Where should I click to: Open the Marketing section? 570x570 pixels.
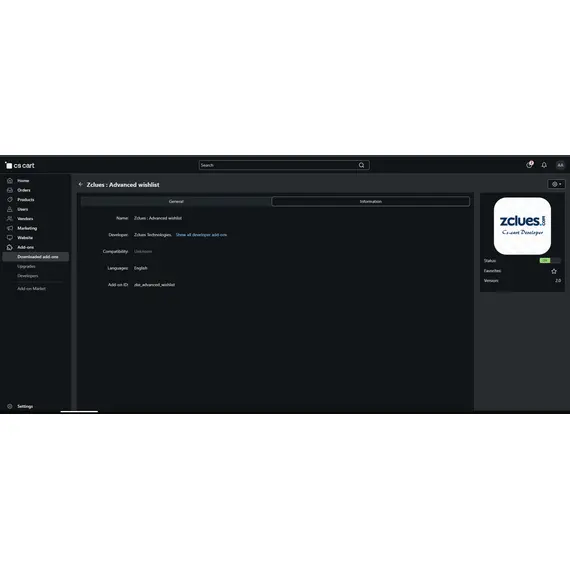pos(27,228)
